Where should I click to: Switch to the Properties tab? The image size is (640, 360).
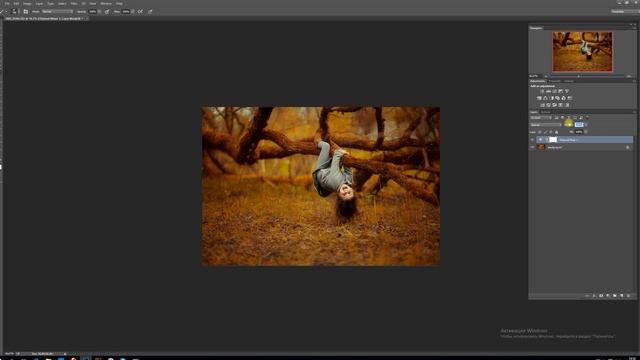click(x=555, y=81)
